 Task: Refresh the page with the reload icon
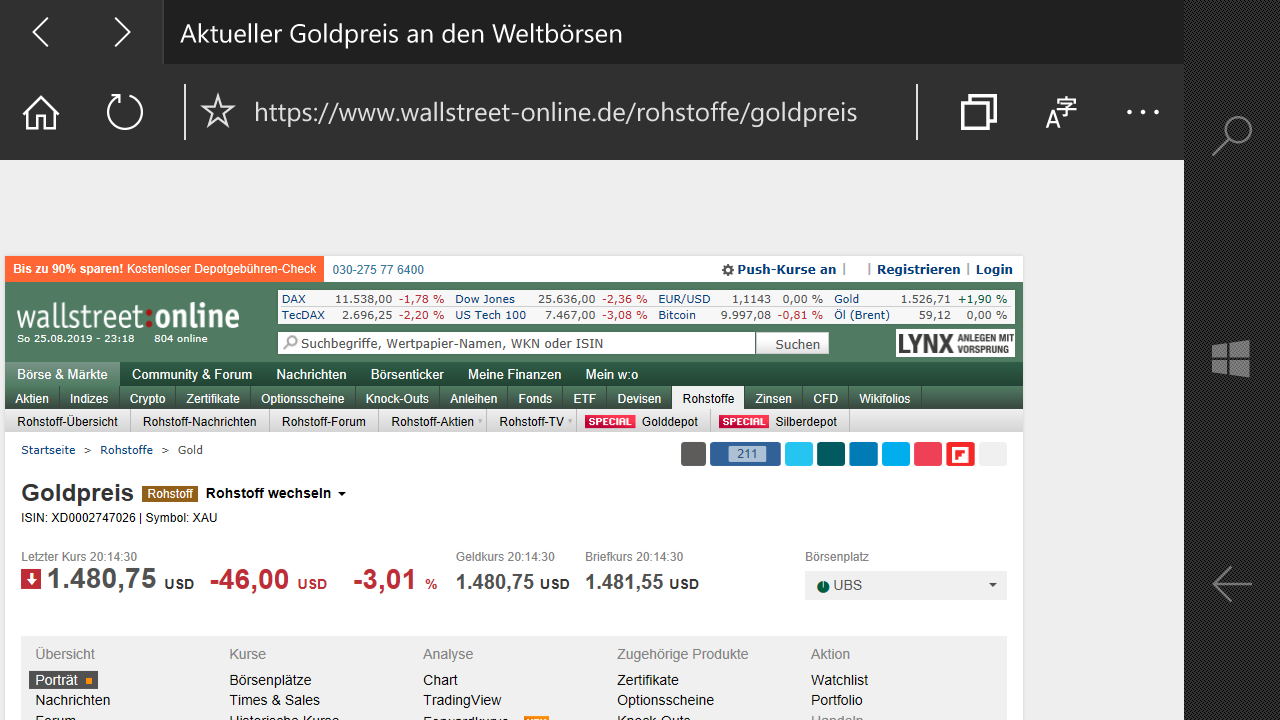point(124,112)
